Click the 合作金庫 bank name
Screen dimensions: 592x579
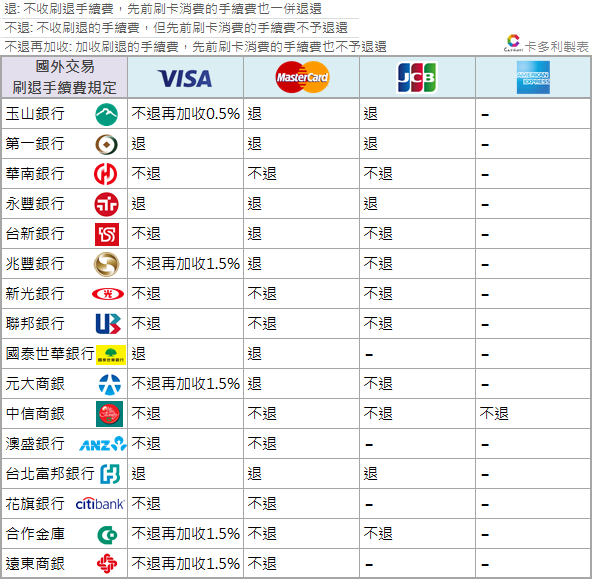pos(35,534)
